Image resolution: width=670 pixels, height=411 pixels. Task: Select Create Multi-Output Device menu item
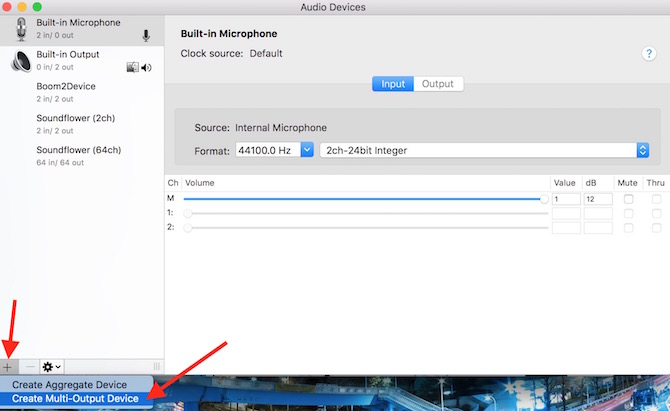tap(77, 399)
